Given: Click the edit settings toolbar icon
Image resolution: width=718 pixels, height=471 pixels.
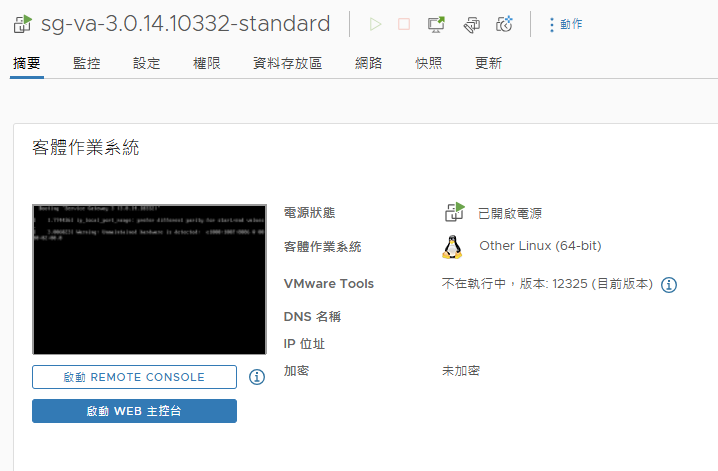Looking at the screenshot, I should tap(471, 24).
